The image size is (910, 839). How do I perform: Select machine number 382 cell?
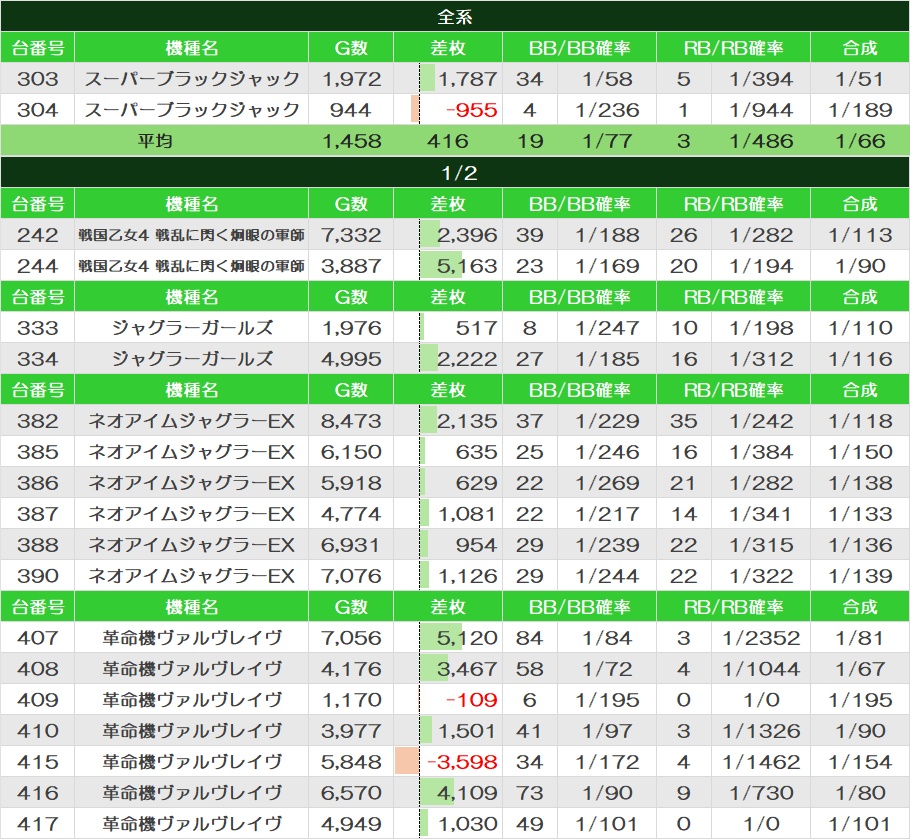pyautogui.click(x=38, y=421)
